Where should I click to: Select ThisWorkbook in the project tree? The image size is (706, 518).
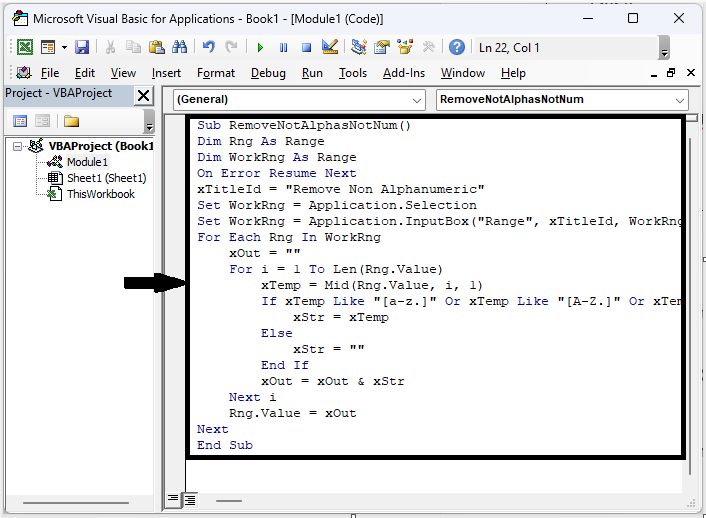tap(101, 194)
